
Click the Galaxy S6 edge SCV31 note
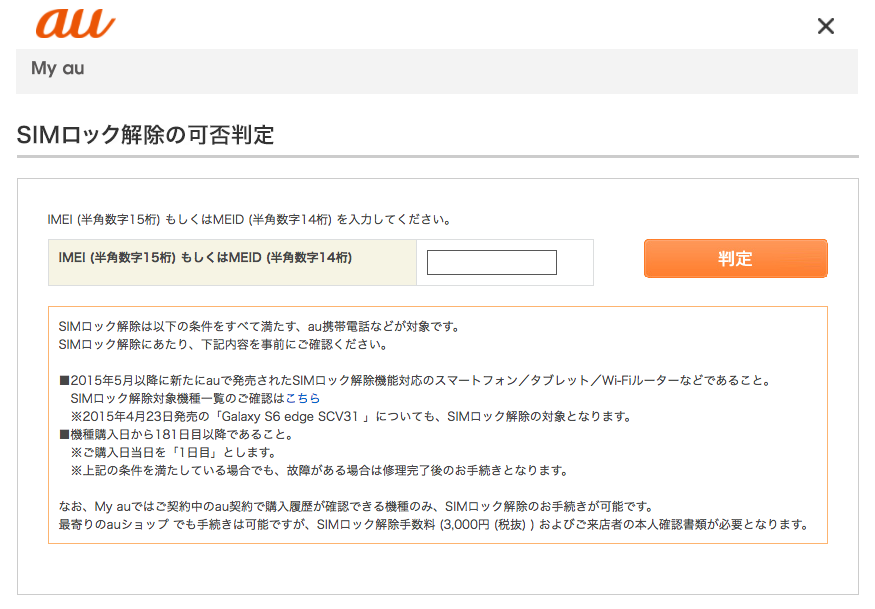tap(351, 416)
